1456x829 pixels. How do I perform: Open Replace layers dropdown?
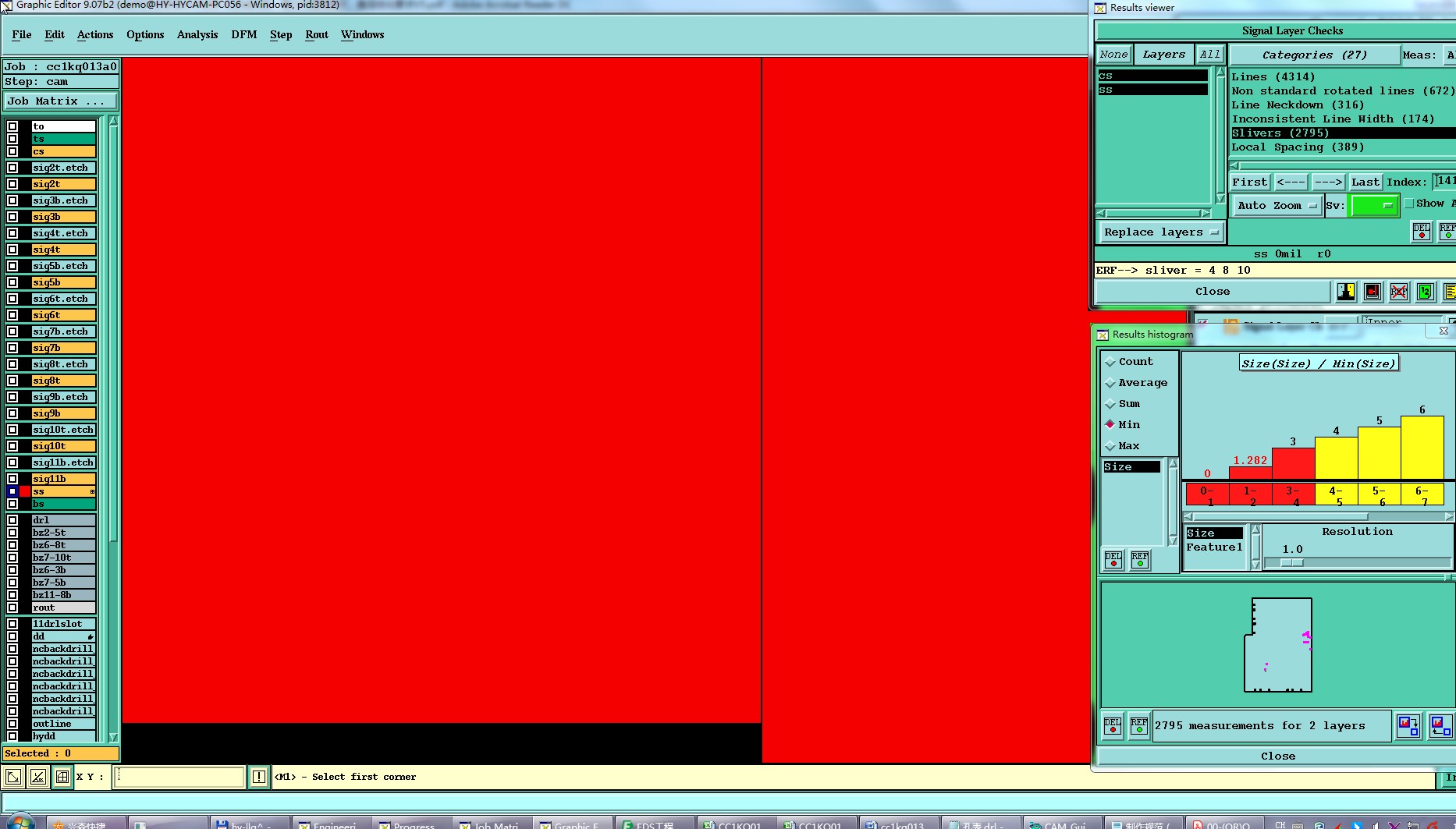(1161, 232)
